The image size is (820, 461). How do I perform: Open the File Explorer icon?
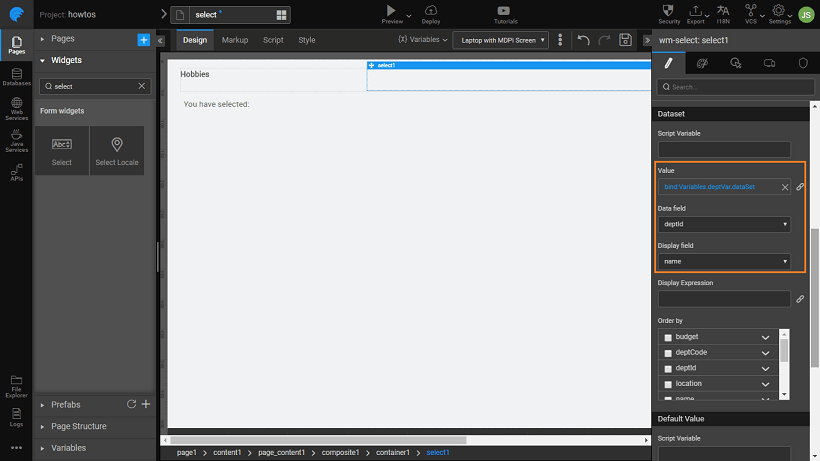click(16, 383)
